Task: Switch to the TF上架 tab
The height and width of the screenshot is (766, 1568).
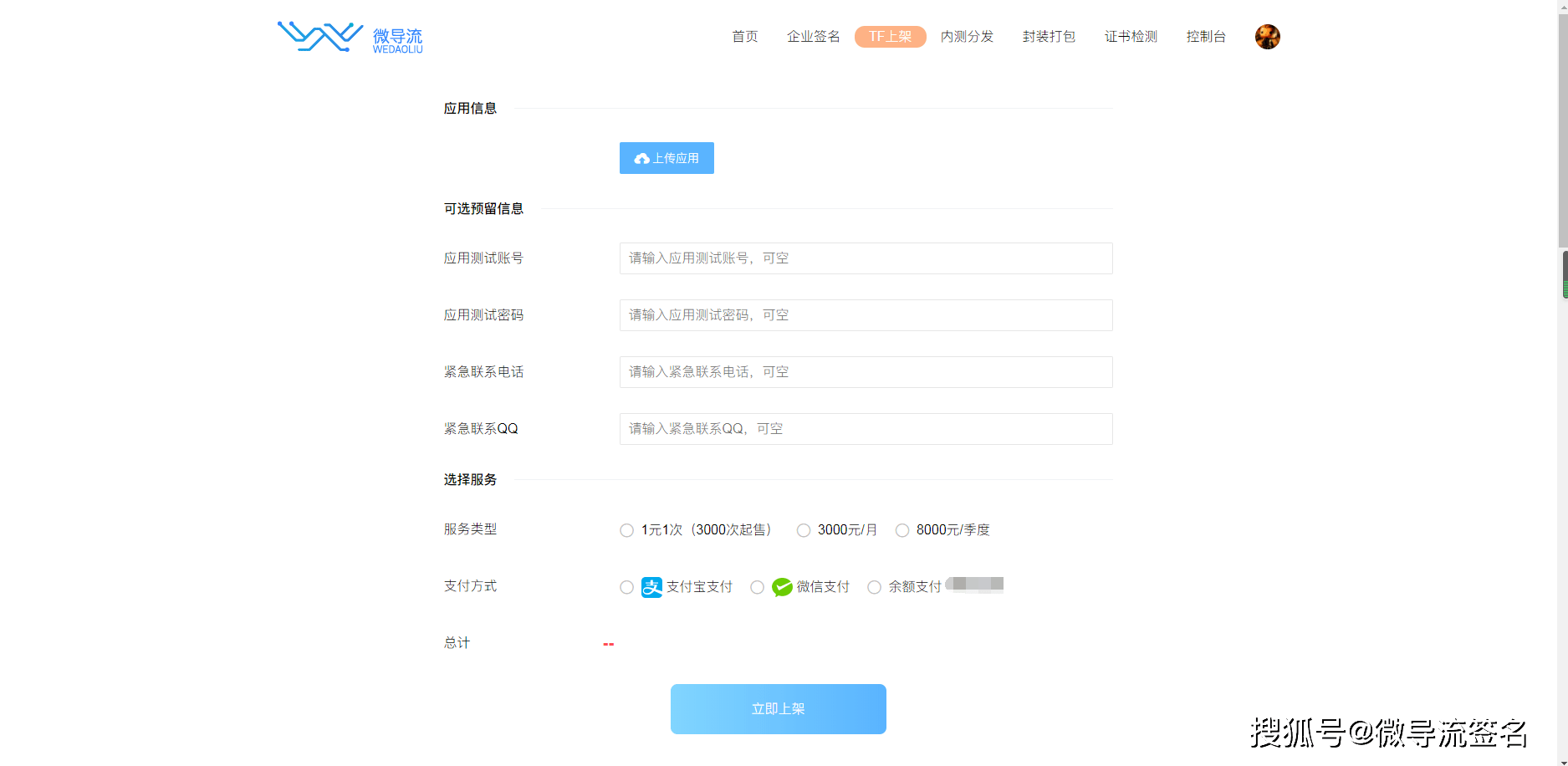Action: tap(890, 37)
